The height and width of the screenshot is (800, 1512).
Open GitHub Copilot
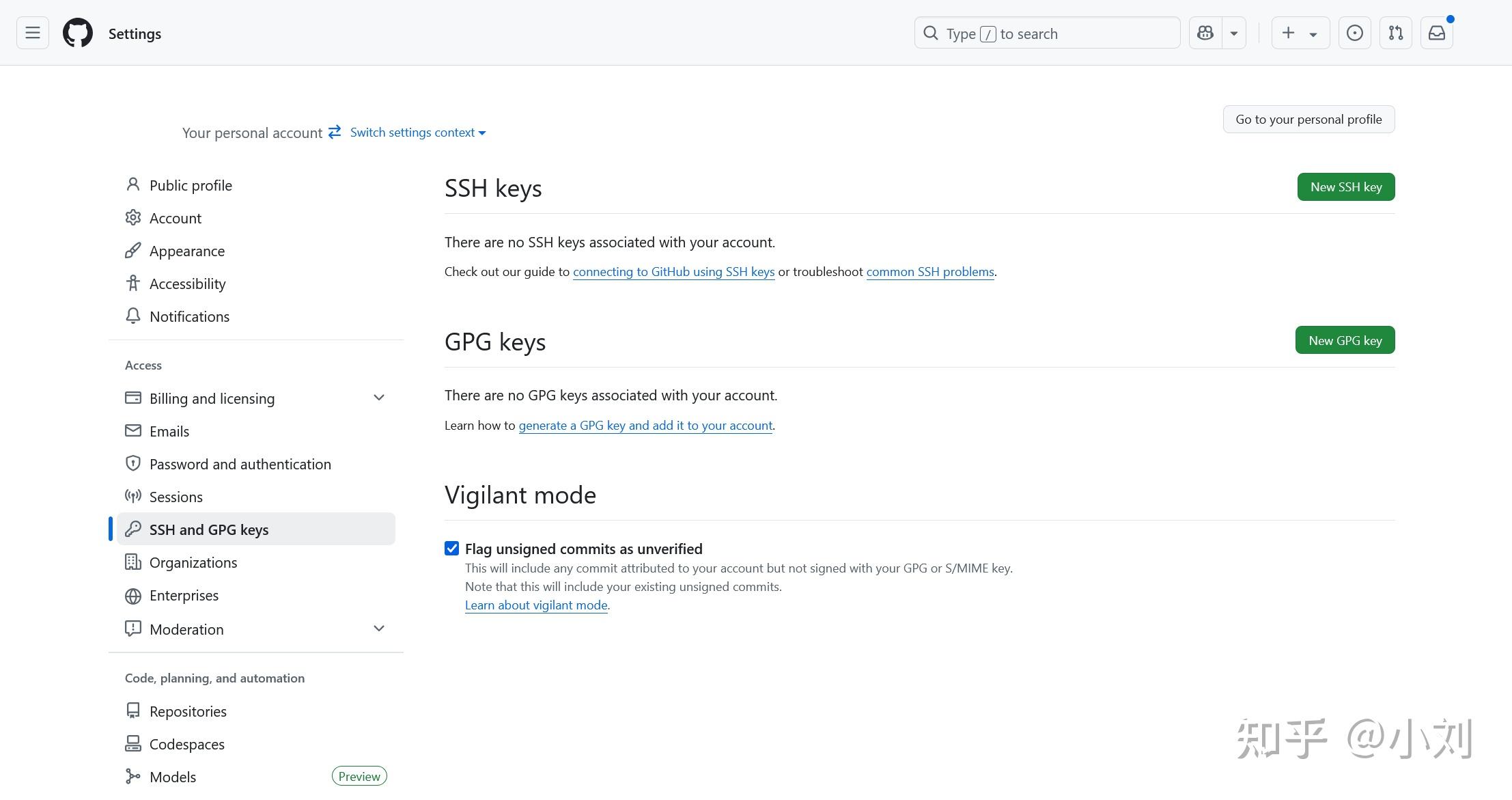(1204, 32)
